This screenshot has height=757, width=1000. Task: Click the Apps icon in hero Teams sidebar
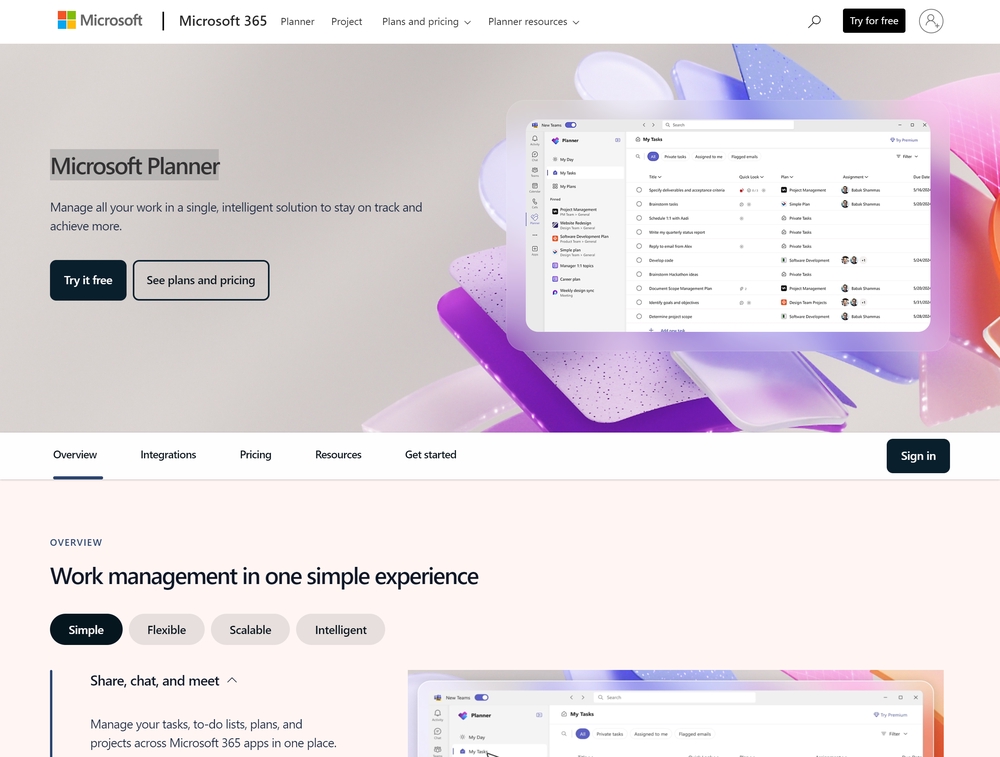click(x=535, y=249)
